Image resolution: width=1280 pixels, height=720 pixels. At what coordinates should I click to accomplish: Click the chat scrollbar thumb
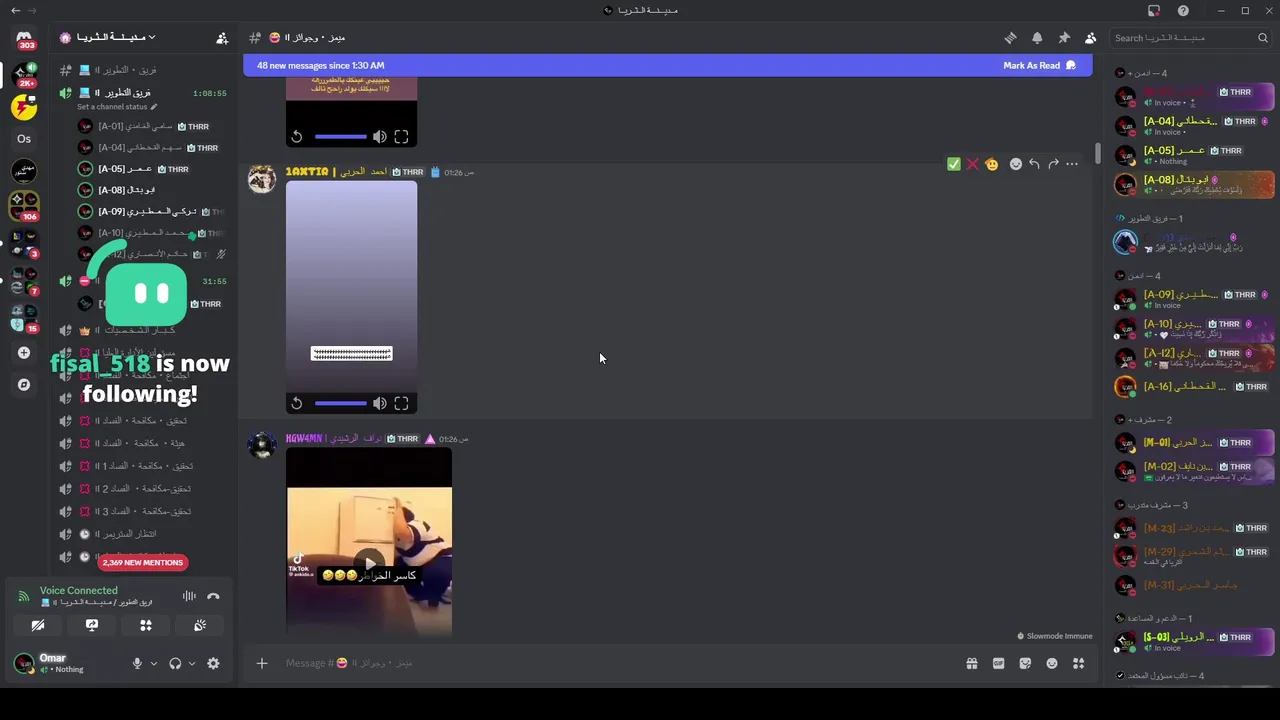(x=1097, y=154)
